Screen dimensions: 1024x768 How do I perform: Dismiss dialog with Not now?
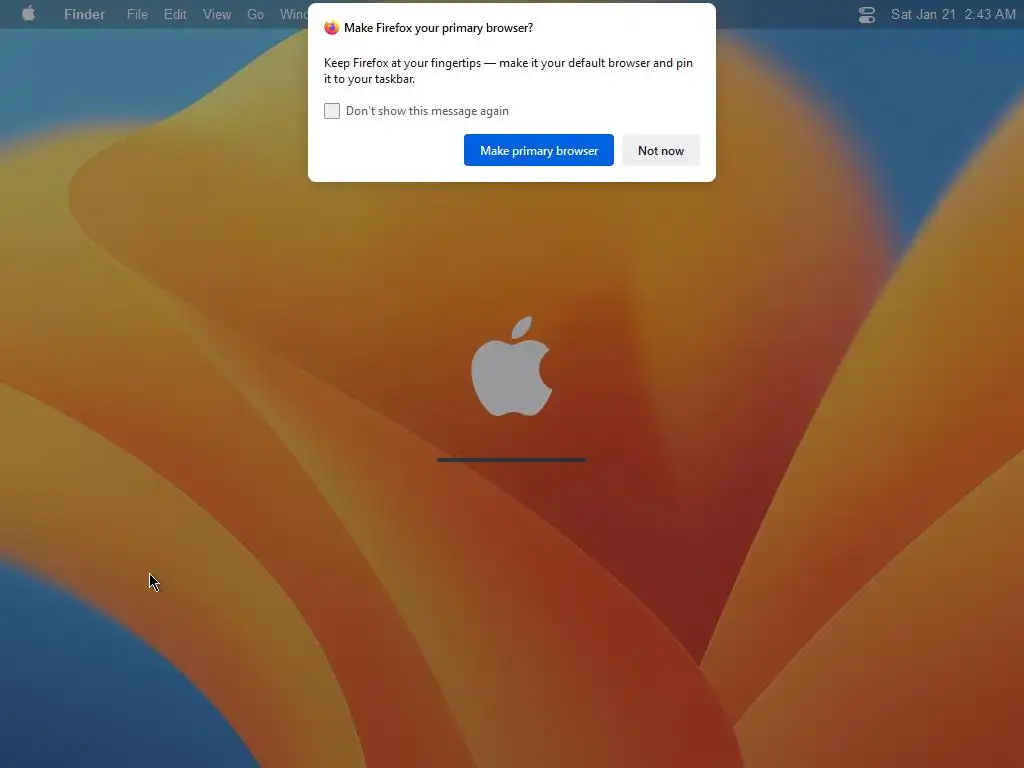661,150
